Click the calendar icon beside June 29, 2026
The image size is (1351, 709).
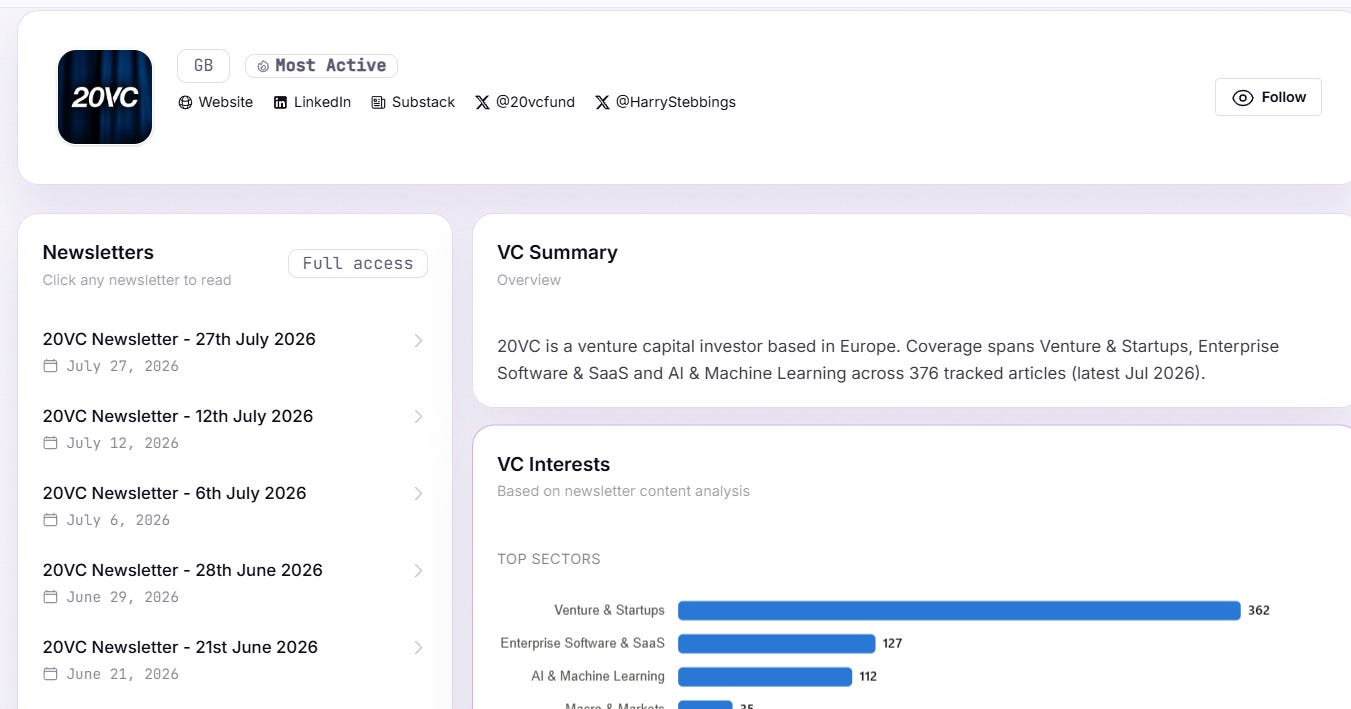[x=51, y=597]
